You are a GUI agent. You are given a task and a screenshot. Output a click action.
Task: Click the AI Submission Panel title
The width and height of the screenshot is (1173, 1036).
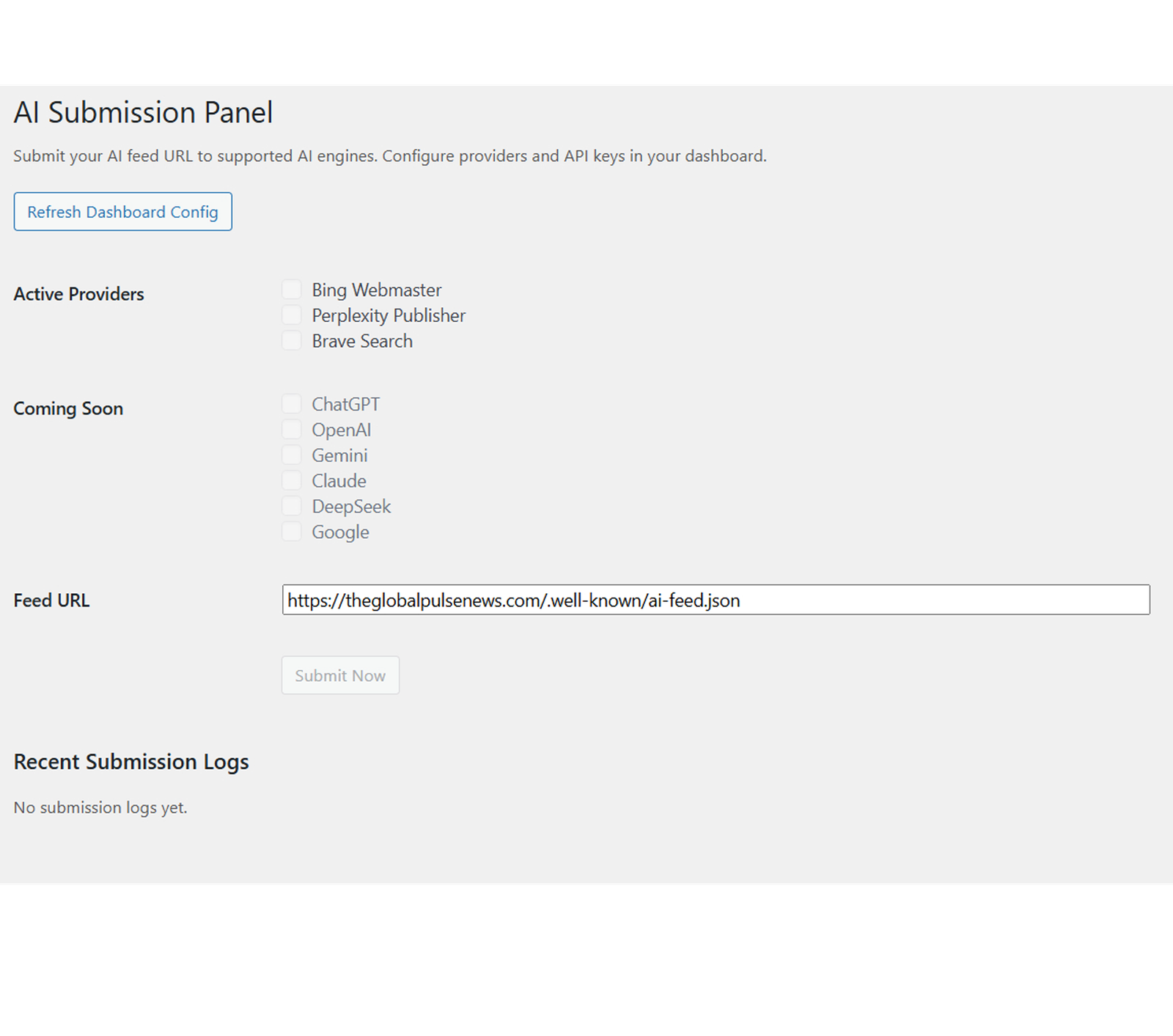coord(143,113)
